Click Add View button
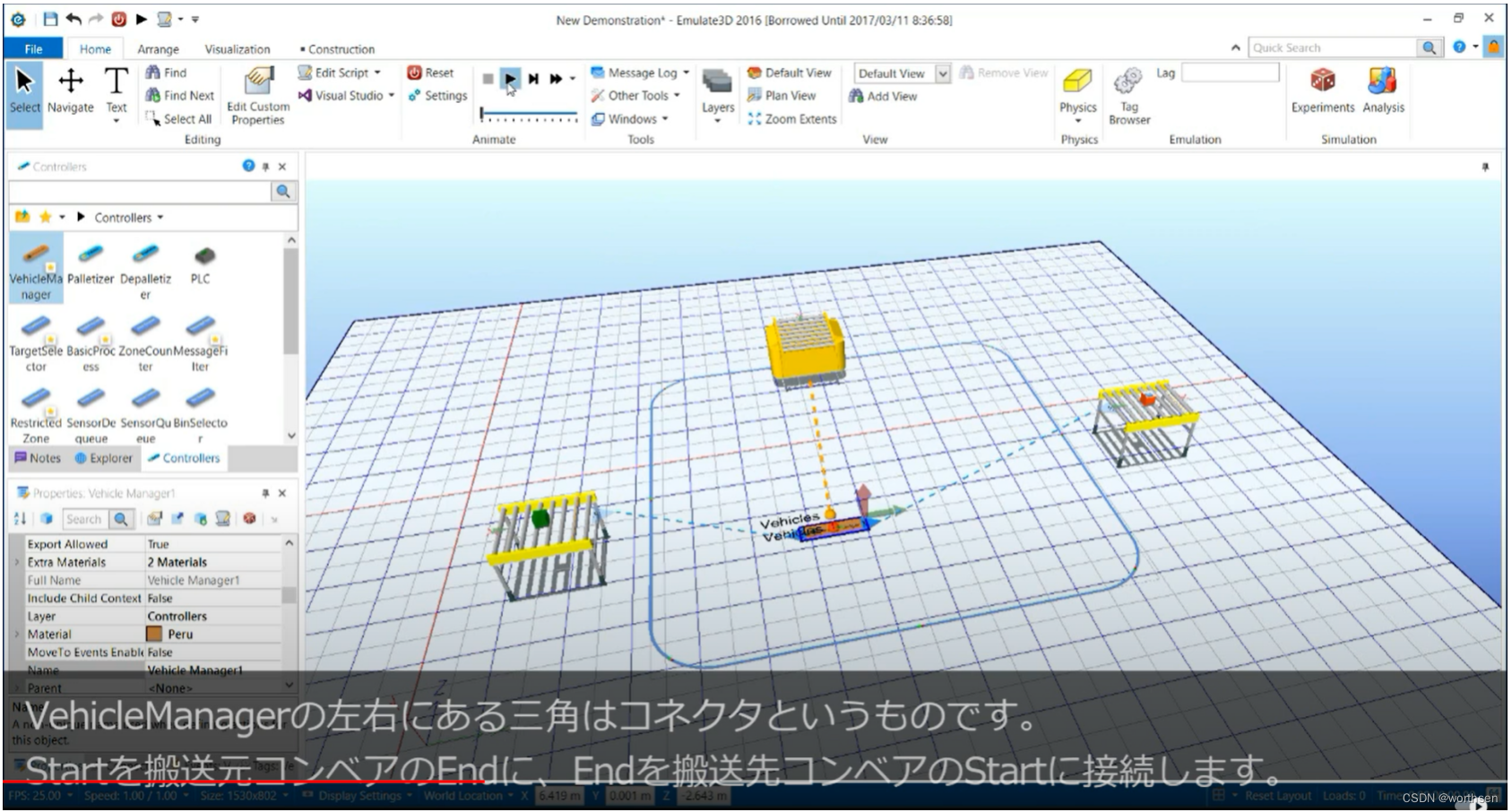1512x812 pixels. tap(883, 96)
